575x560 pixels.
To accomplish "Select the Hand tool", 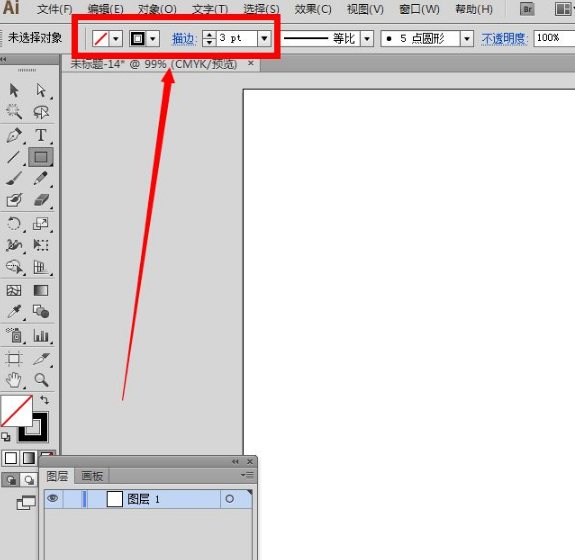I will point(14,380).
